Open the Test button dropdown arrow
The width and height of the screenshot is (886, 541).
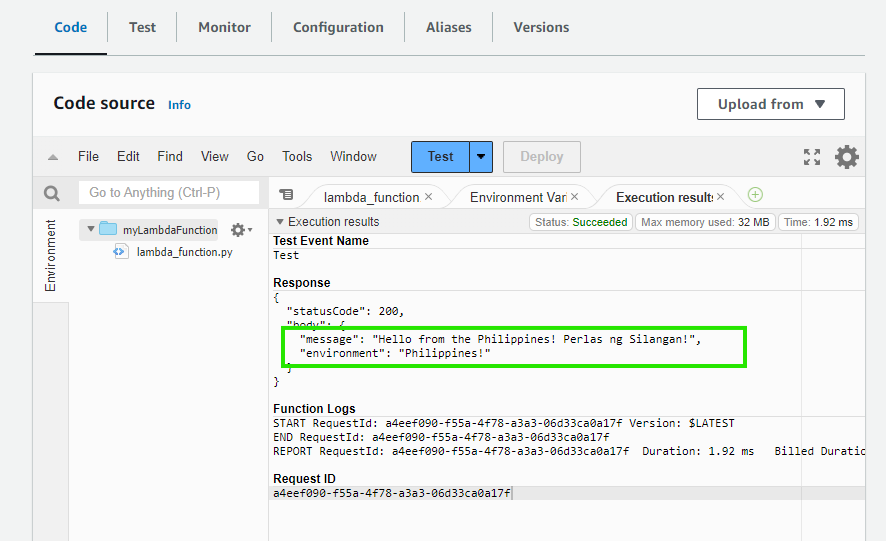(482, 157)
